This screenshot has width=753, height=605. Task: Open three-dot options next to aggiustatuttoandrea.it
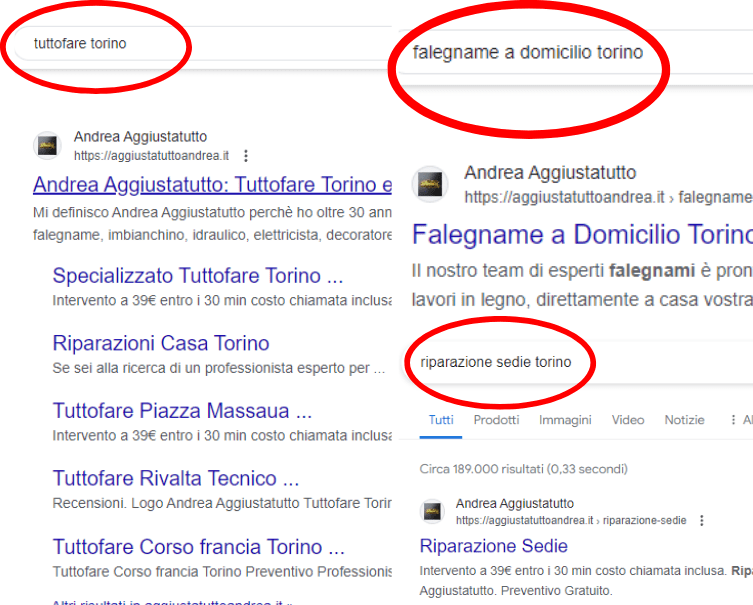246,156
